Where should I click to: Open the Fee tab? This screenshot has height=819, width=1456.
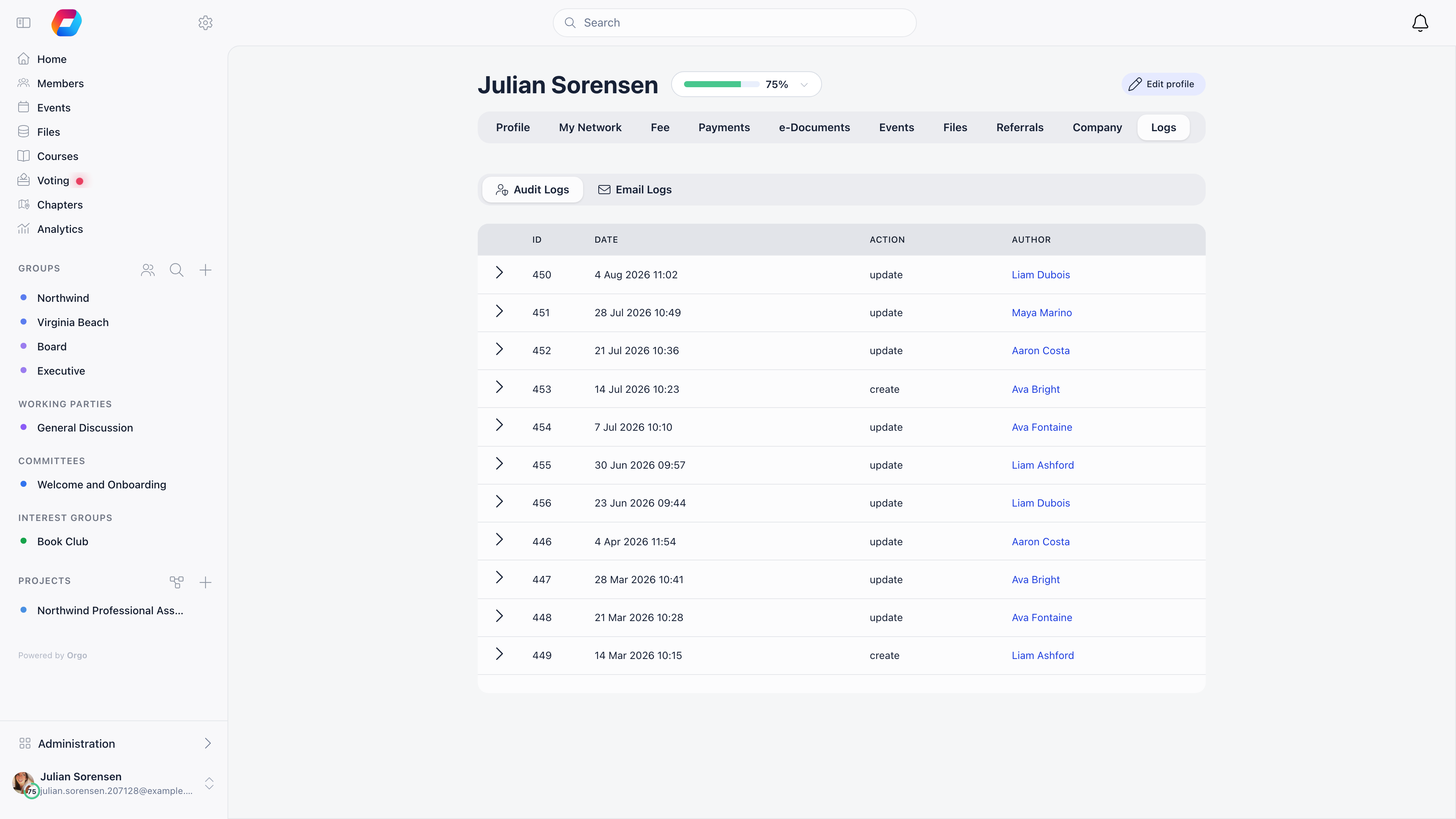[x=660, y=127]
